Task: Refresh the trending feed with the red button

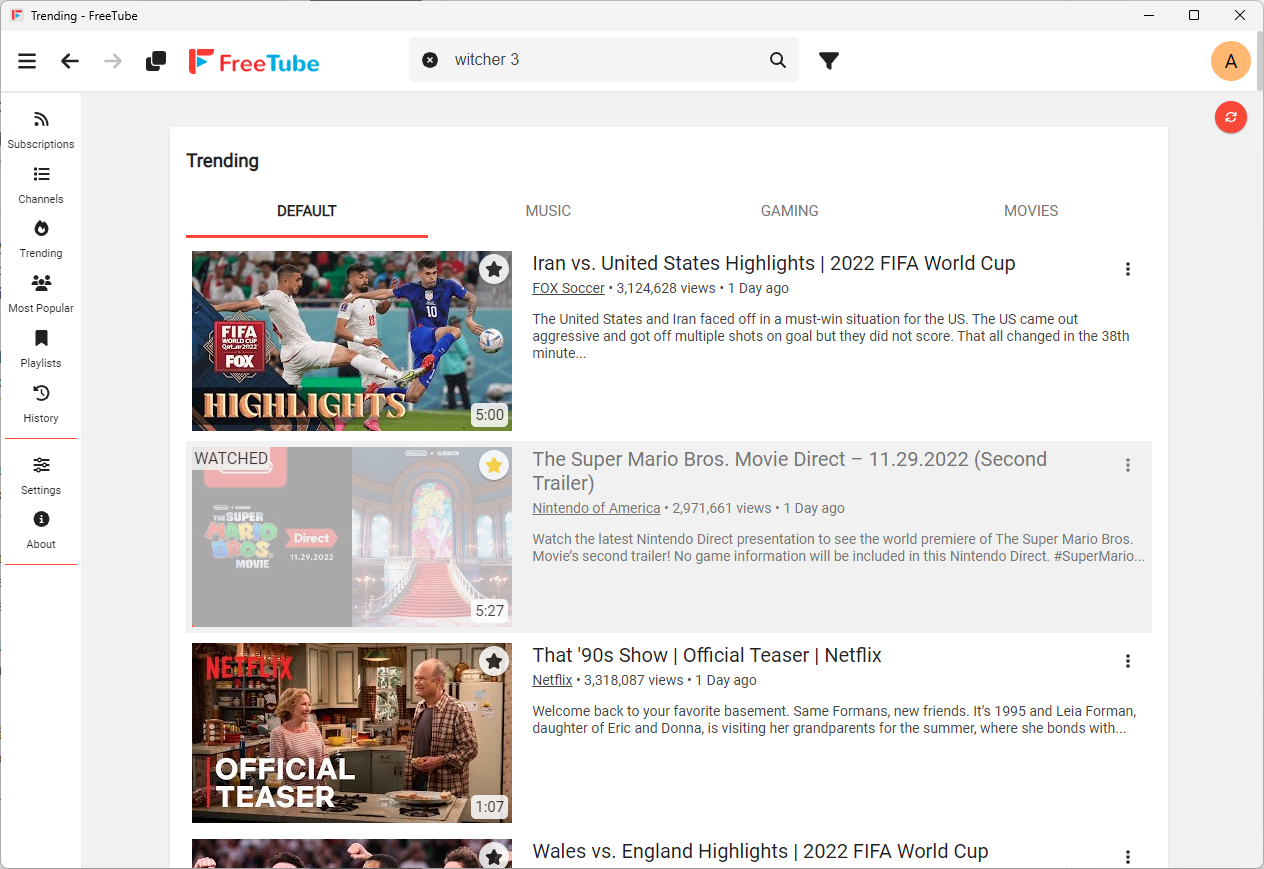Action: tap(1231, 117)
